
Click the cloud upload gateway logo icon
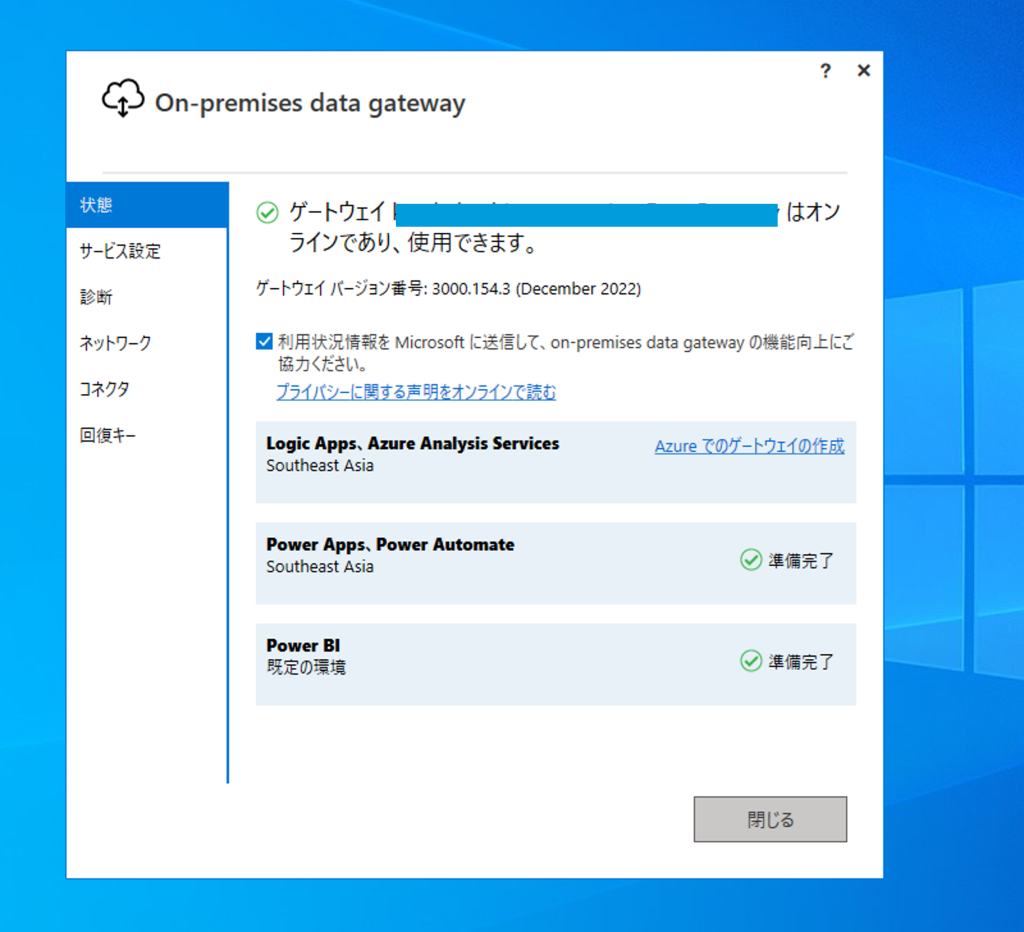click(123, 99)
